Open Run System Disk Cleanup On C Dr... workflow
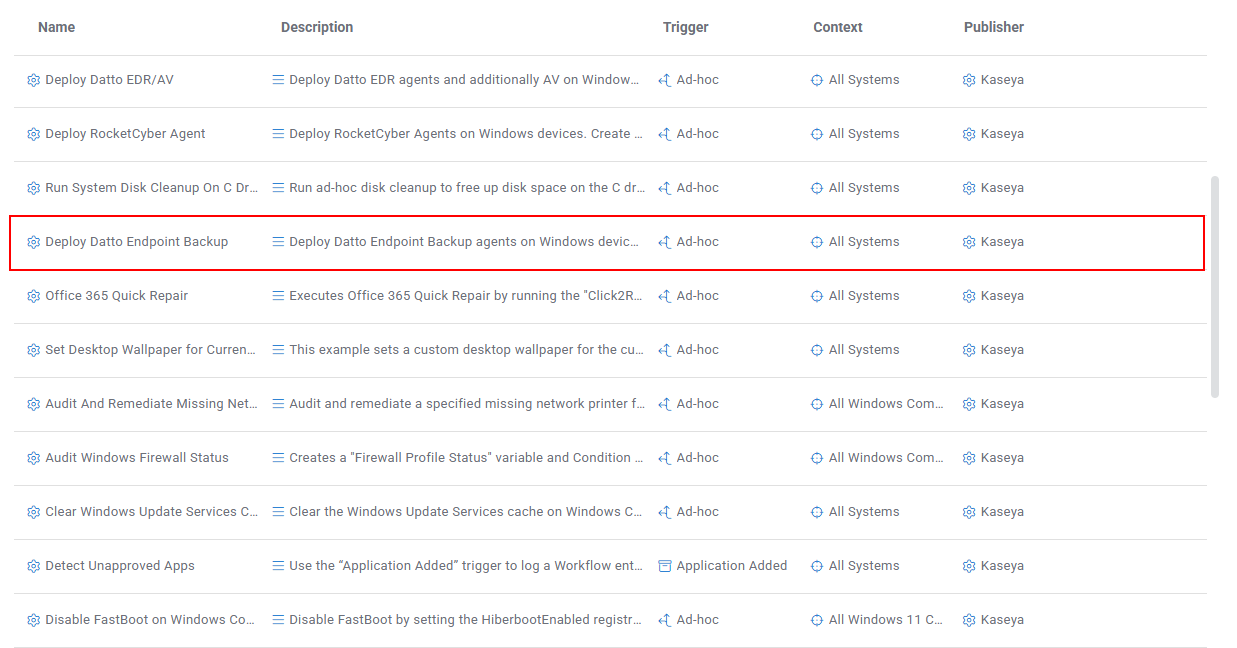This screenshot has height=648, width=1237. 151,188
